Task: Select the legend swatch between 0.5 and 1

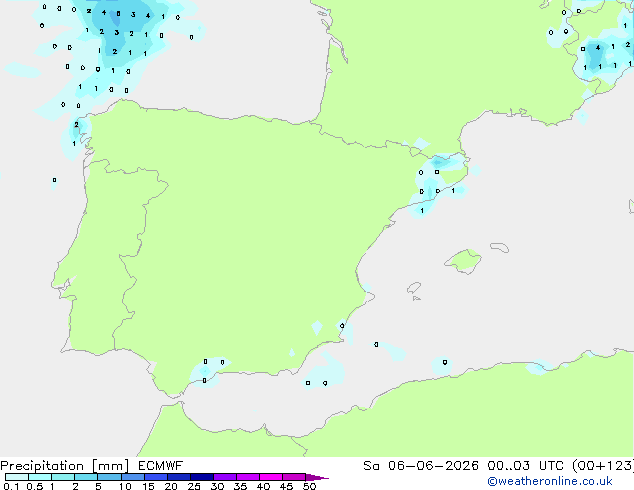Action: [x=40, y=477]
